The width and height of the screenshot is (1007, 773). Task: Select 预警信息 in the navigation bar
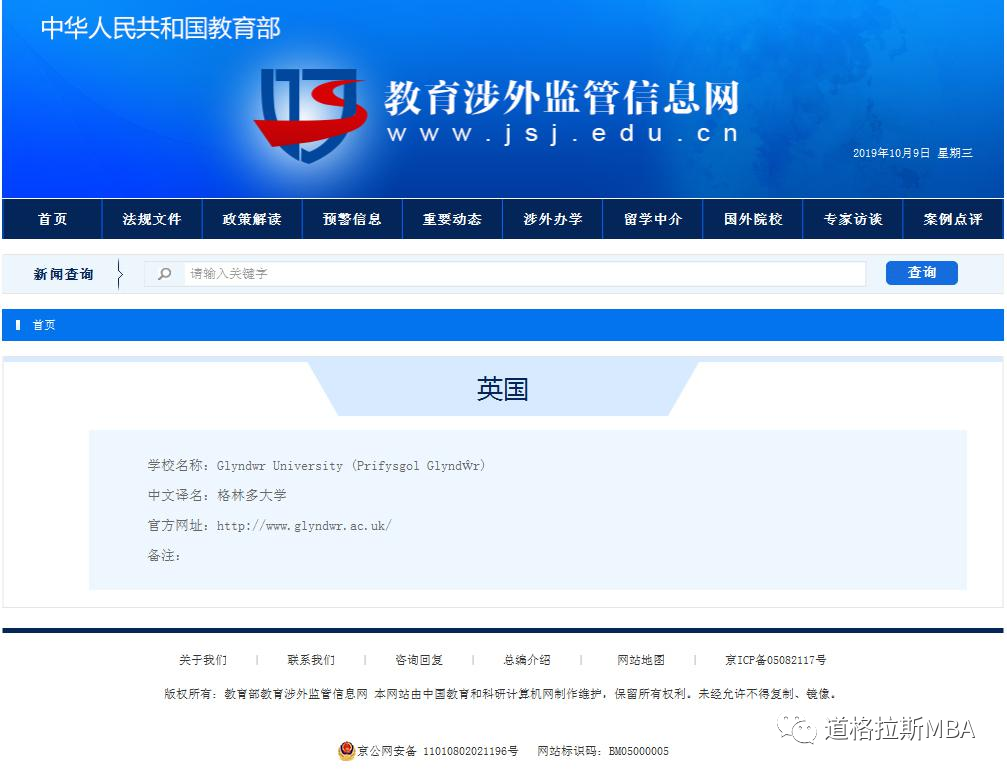(x=352, y=219)
